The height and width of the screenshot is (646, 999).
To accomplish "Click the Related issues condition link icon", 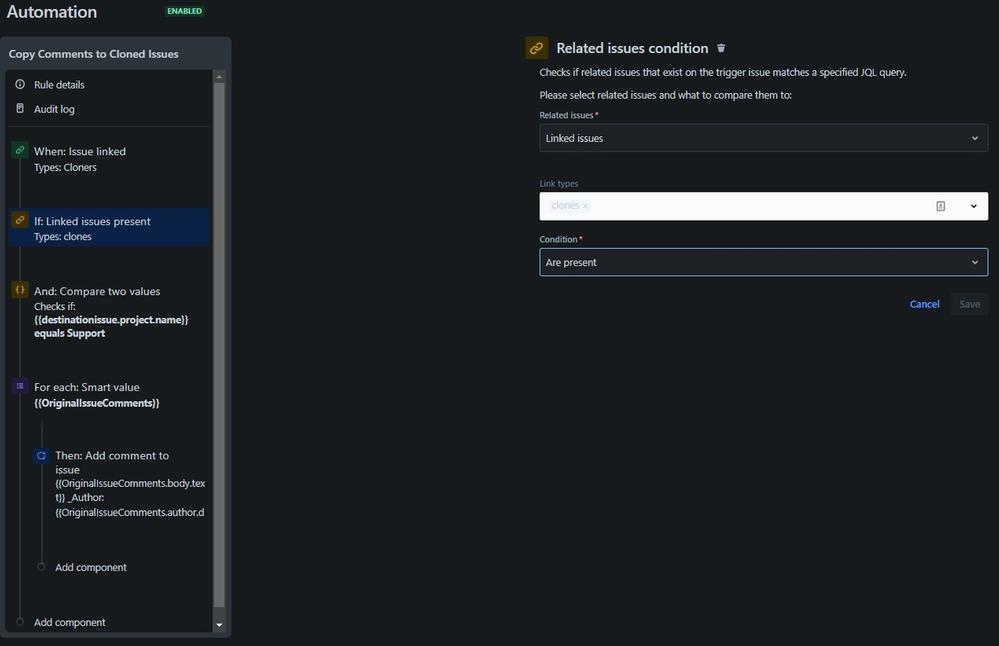I will tap(536, 48).
